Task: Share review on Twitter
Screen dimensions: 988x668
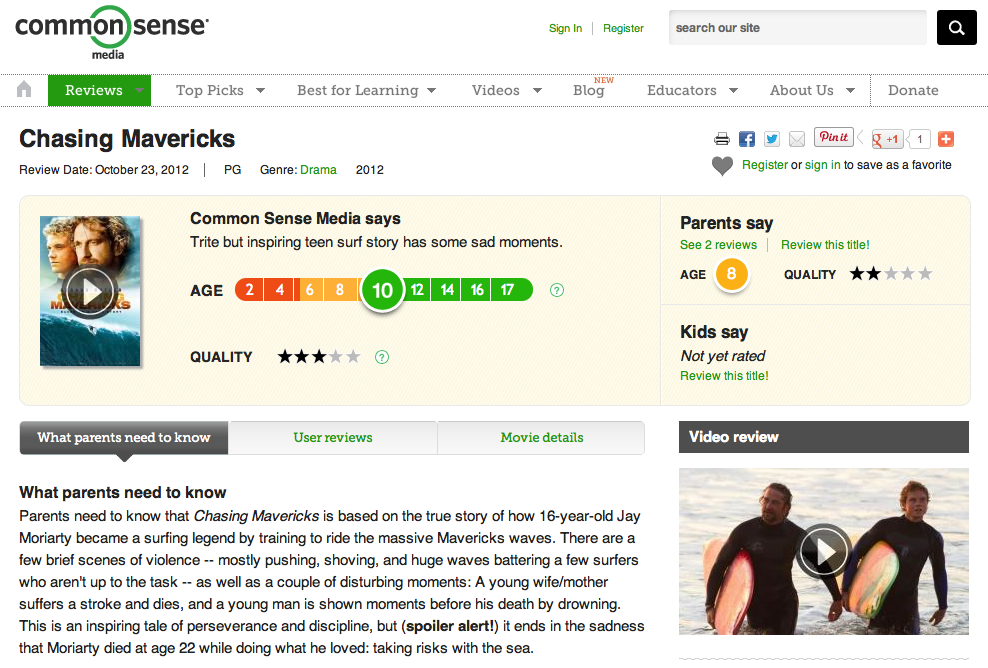Action: pyautogui.click(x=772, y=139)
